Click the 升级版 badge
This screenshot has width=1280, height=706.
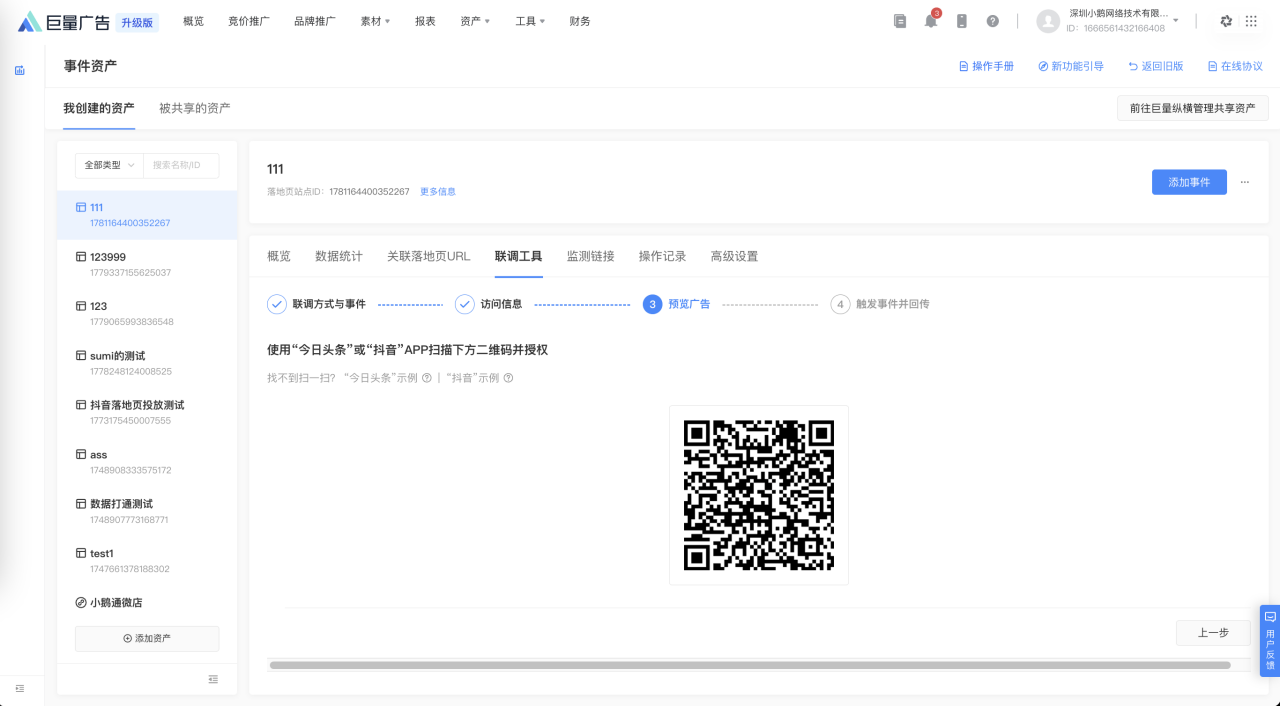(137, 22)
